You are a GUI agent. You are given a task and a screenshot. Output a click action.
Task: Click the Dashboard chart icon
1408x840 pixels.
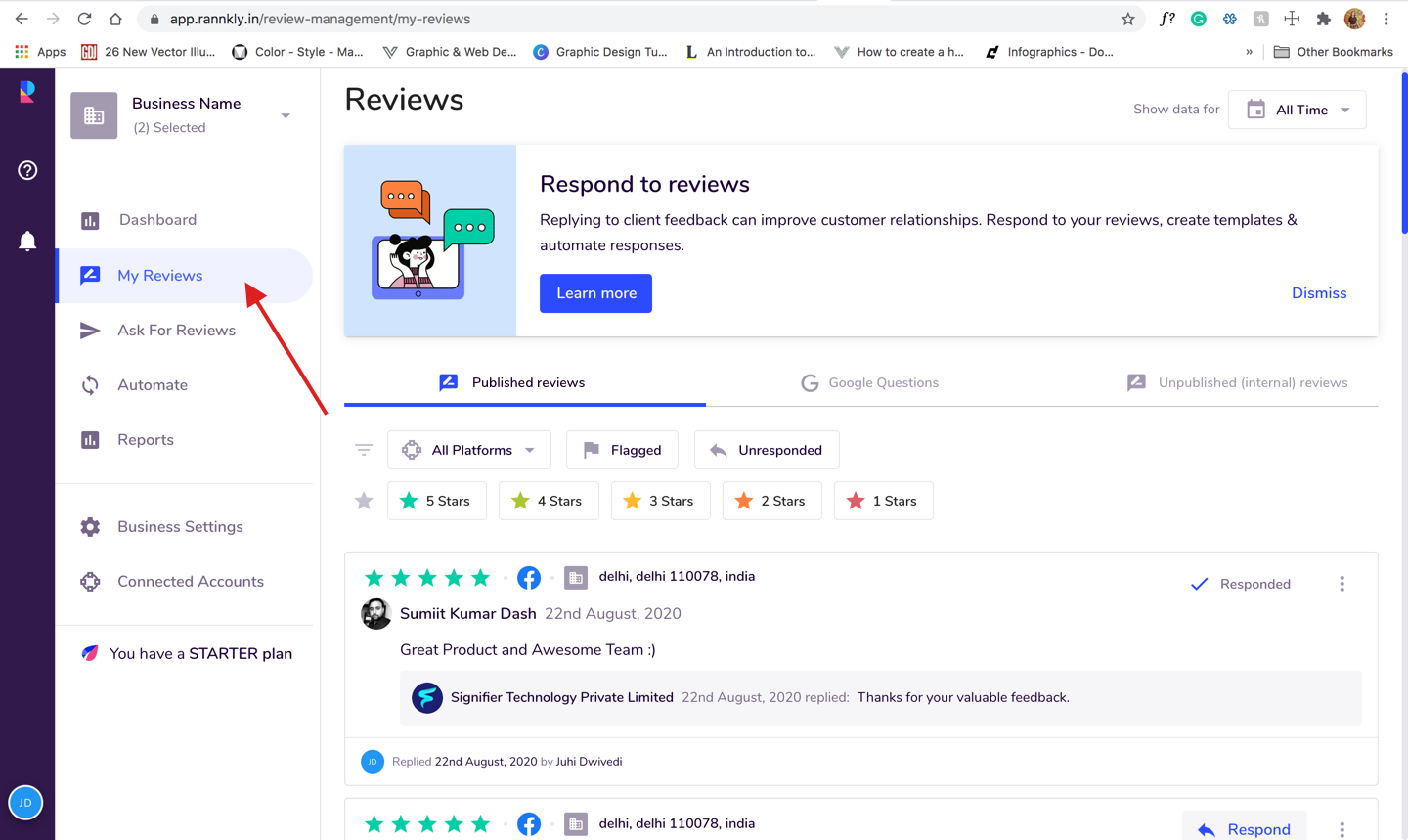pos(90,220)
